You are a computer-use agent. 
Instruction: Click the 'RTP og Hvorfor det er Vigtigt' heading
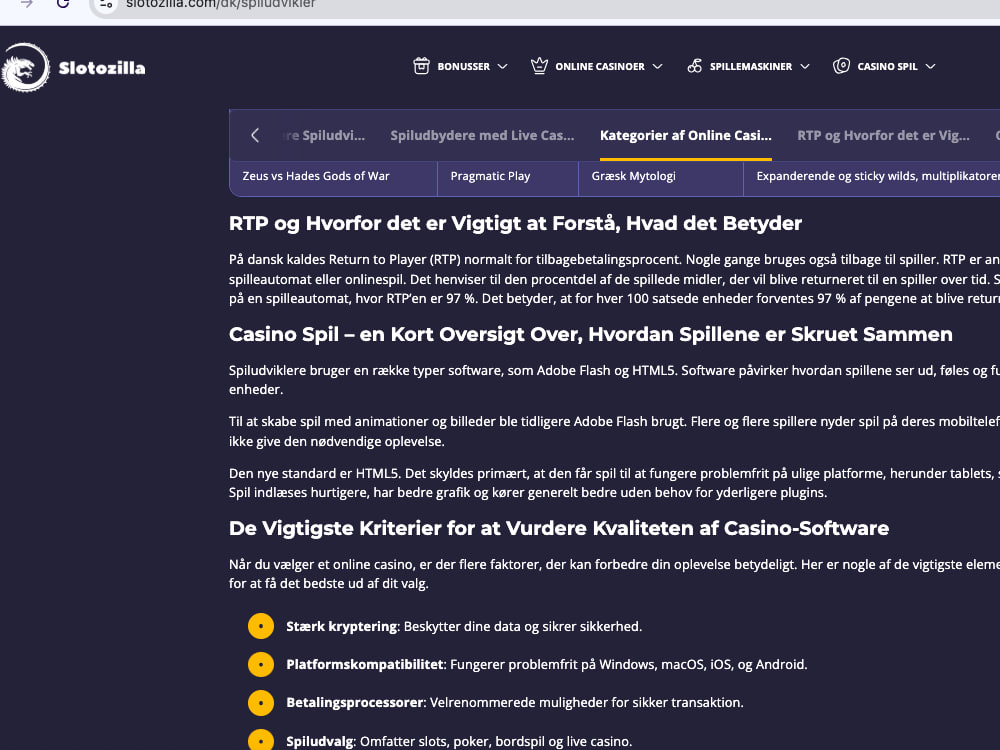(515, 223)
